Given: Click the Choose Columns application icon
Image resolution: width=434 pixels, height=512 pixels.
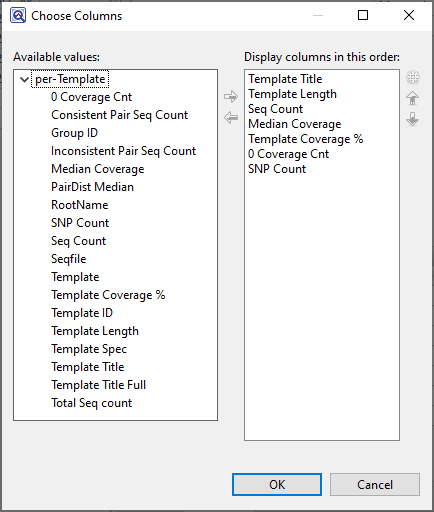Looking at the screenshot, I should pos(18,16).
